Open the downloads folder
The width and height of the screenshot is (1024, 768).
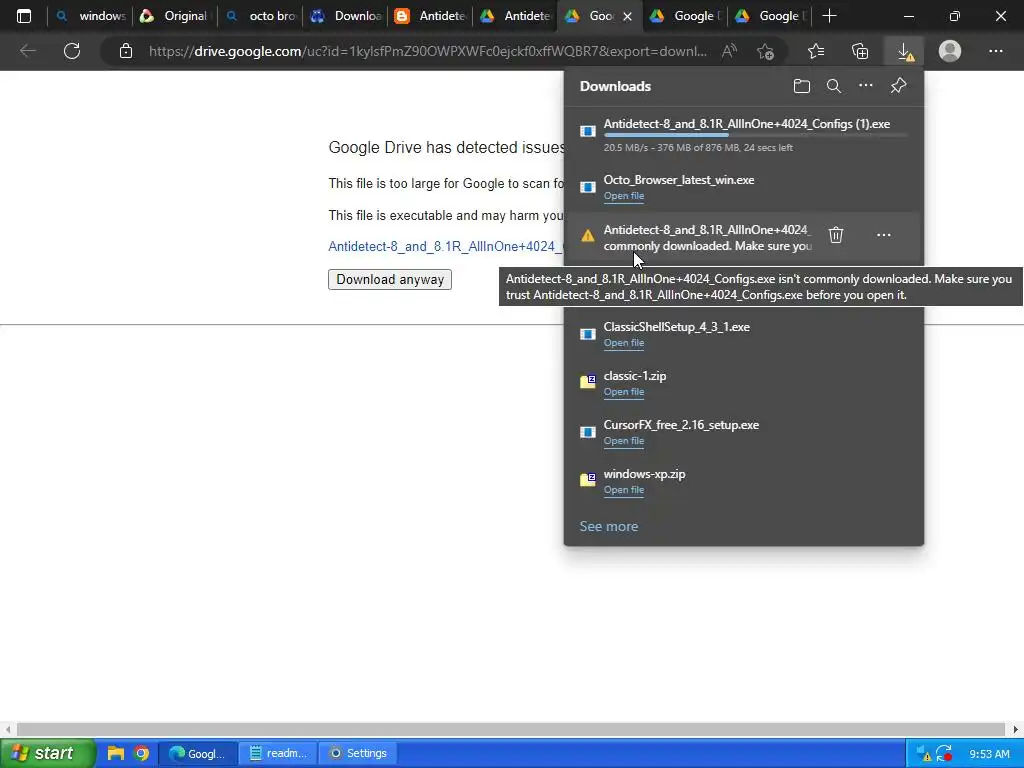point(802,86)
